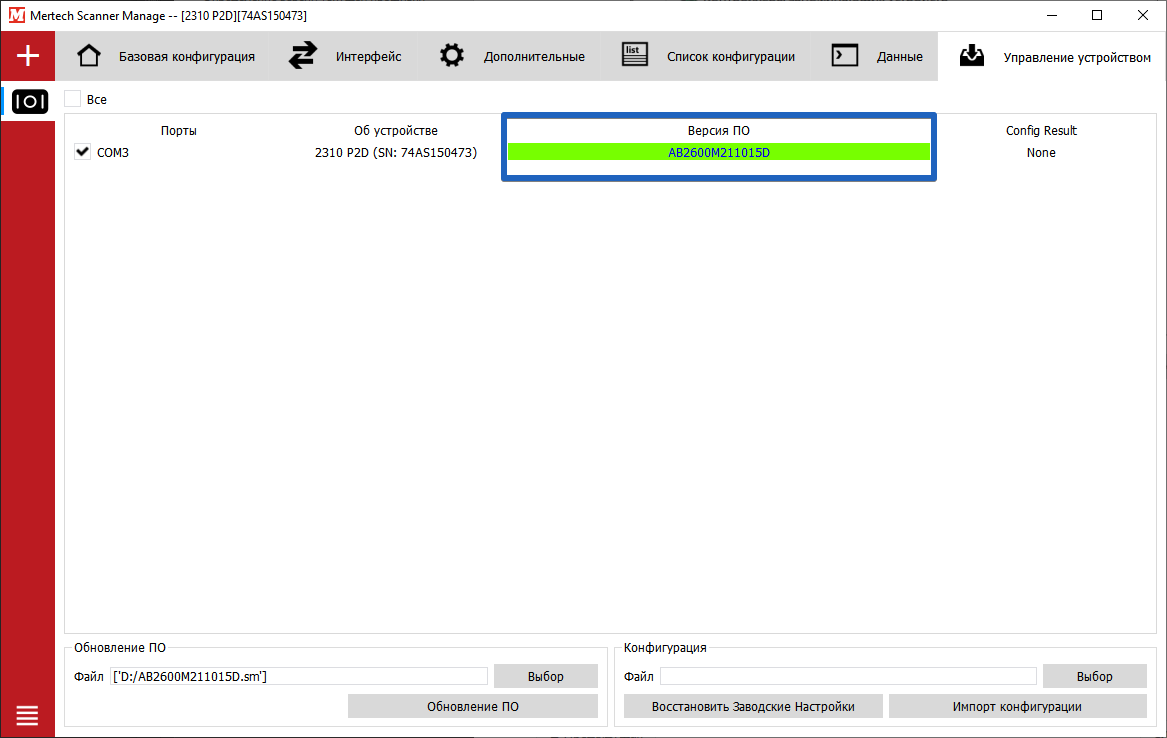Maximize the Mertech Scanner Manage window
The image size is (1167, 738).
click(1097, 15)
